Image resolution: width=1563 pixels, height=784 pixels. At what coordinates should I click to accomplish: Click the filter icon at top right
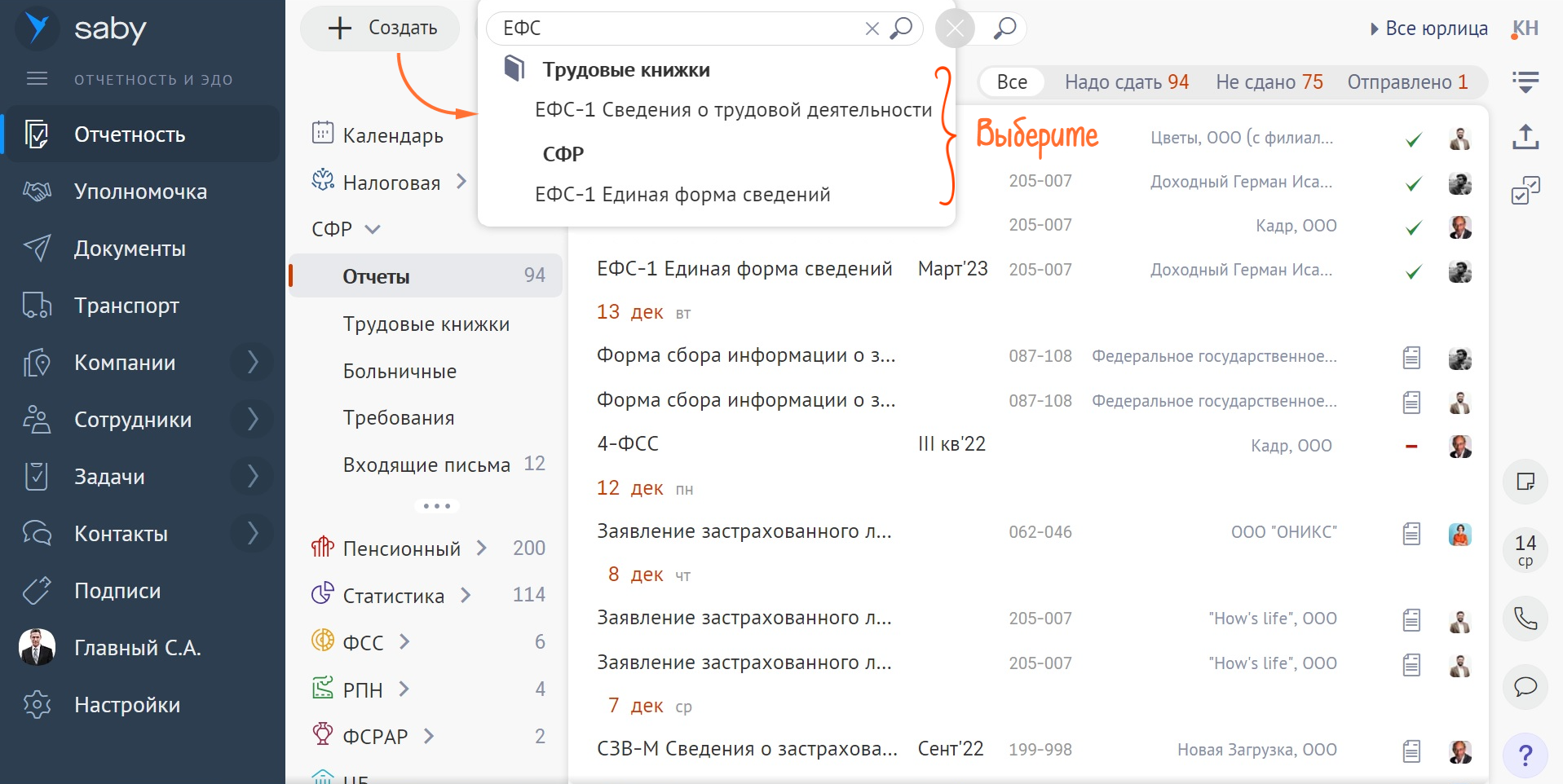pos(1525,81)
